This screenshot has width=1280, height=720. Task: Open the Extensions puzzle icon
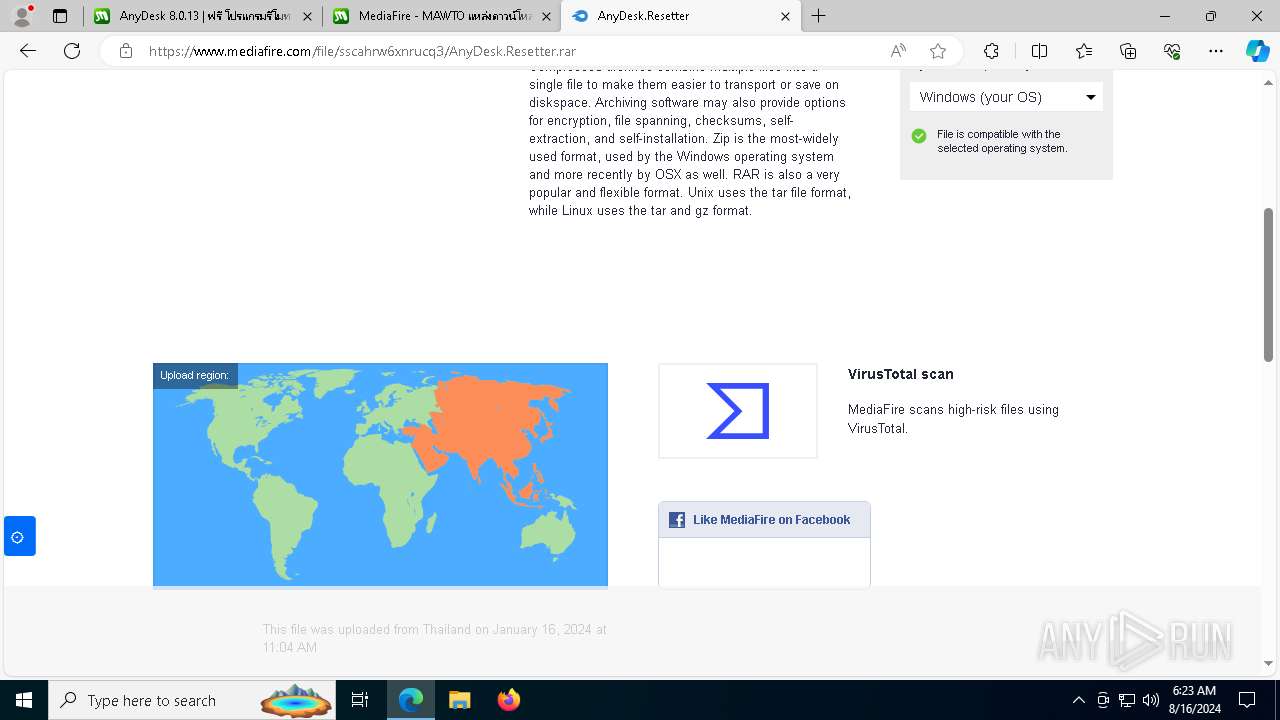991,51
